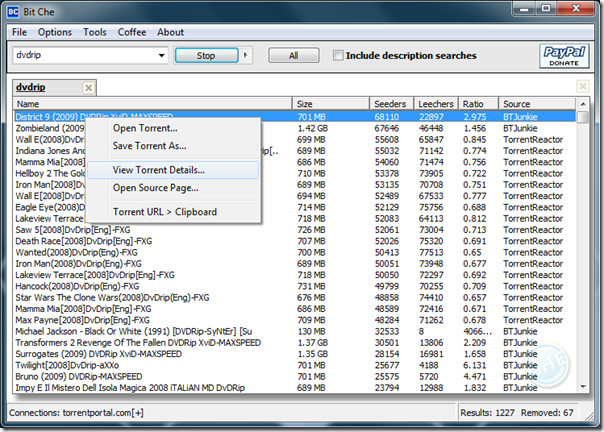Select Torrent URL > Clipboard entry
604x432 pixels.
[x=173, y=212]
